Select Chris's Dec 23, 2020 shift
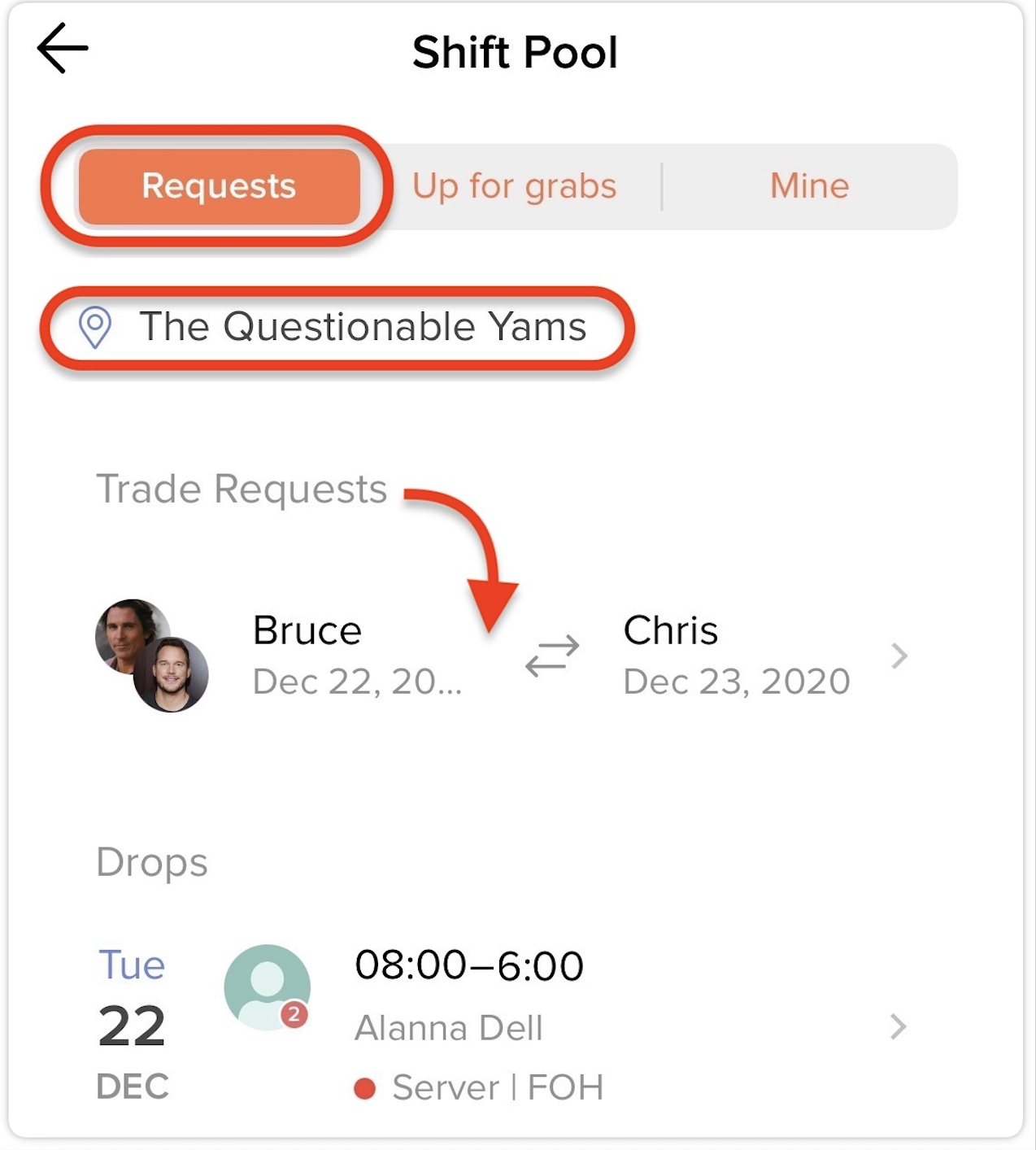This screenshot has height=1150, width=1036. point(736,656)
